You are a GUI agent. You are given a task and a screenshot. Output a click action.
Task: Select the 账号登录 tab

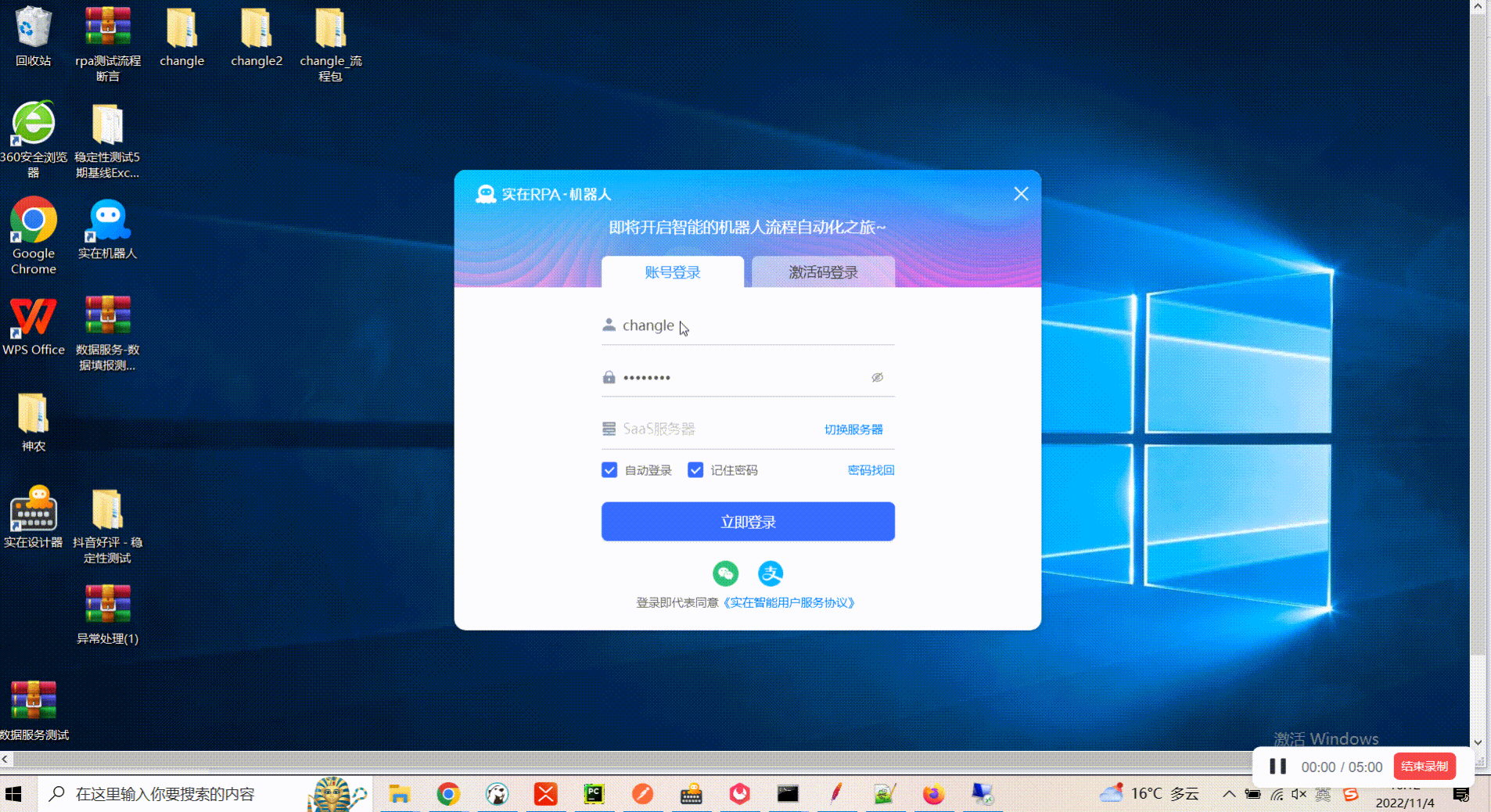(x=672, y=272)
